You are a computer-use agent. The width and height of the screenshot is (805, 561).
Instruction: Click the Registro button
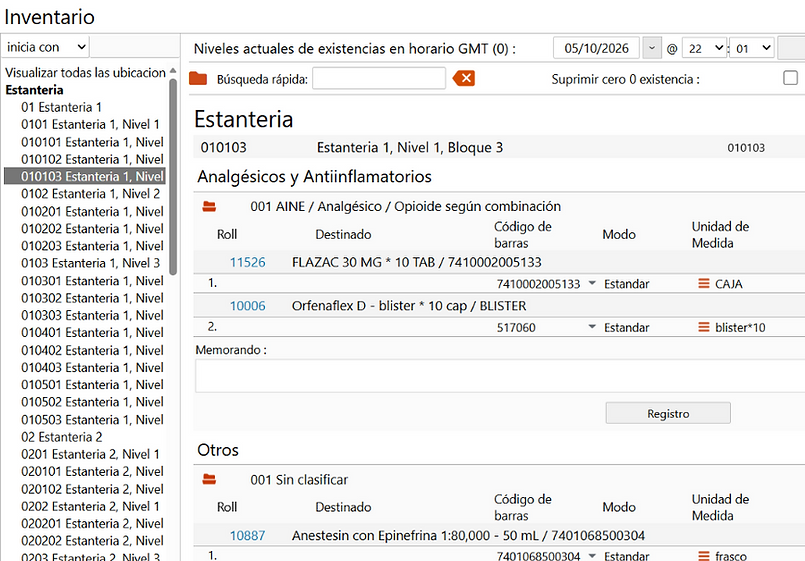668,413
